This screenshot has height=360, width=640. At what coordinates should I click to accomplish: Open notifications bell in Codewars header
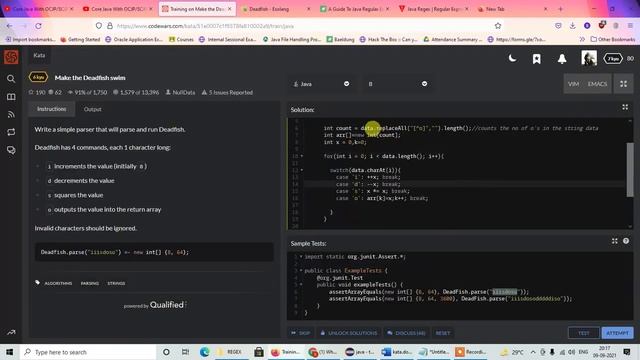click(562, 59)
